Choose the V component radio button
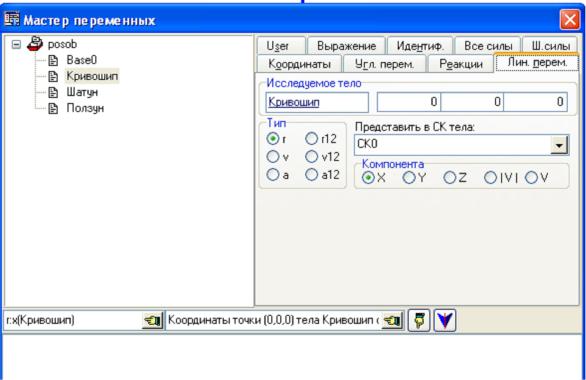The height and width of the screenshot is (380, 586). tap(531, 177)
